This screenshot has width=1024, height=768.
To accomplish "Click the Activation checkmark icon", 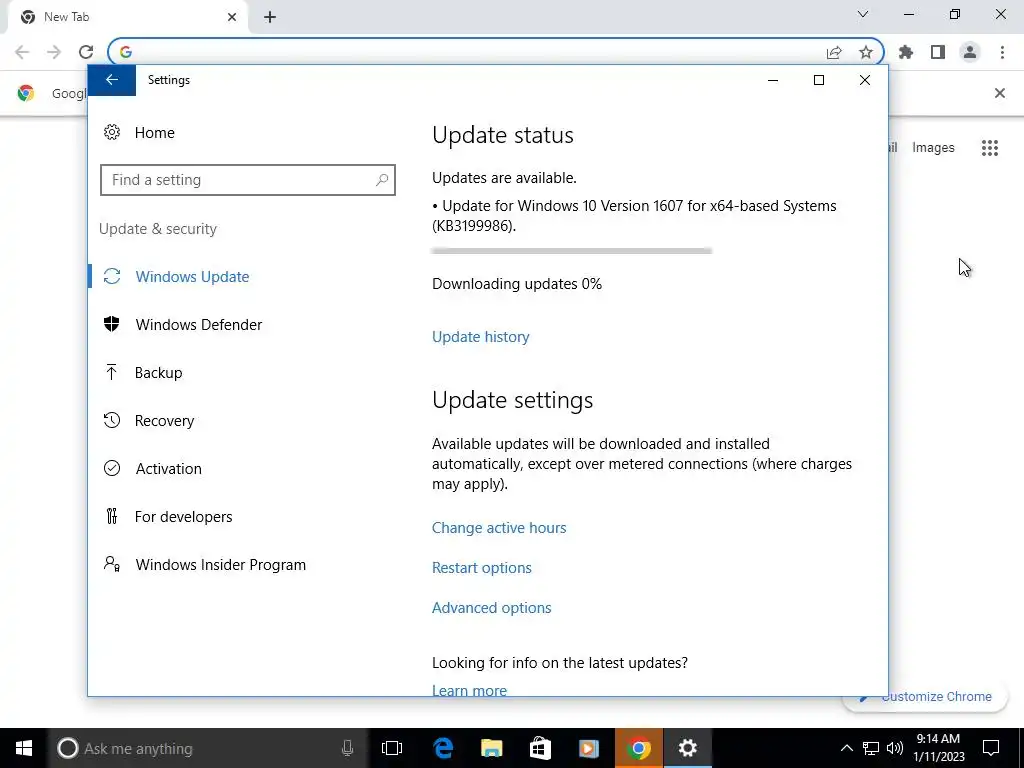I will pos(112,468).
